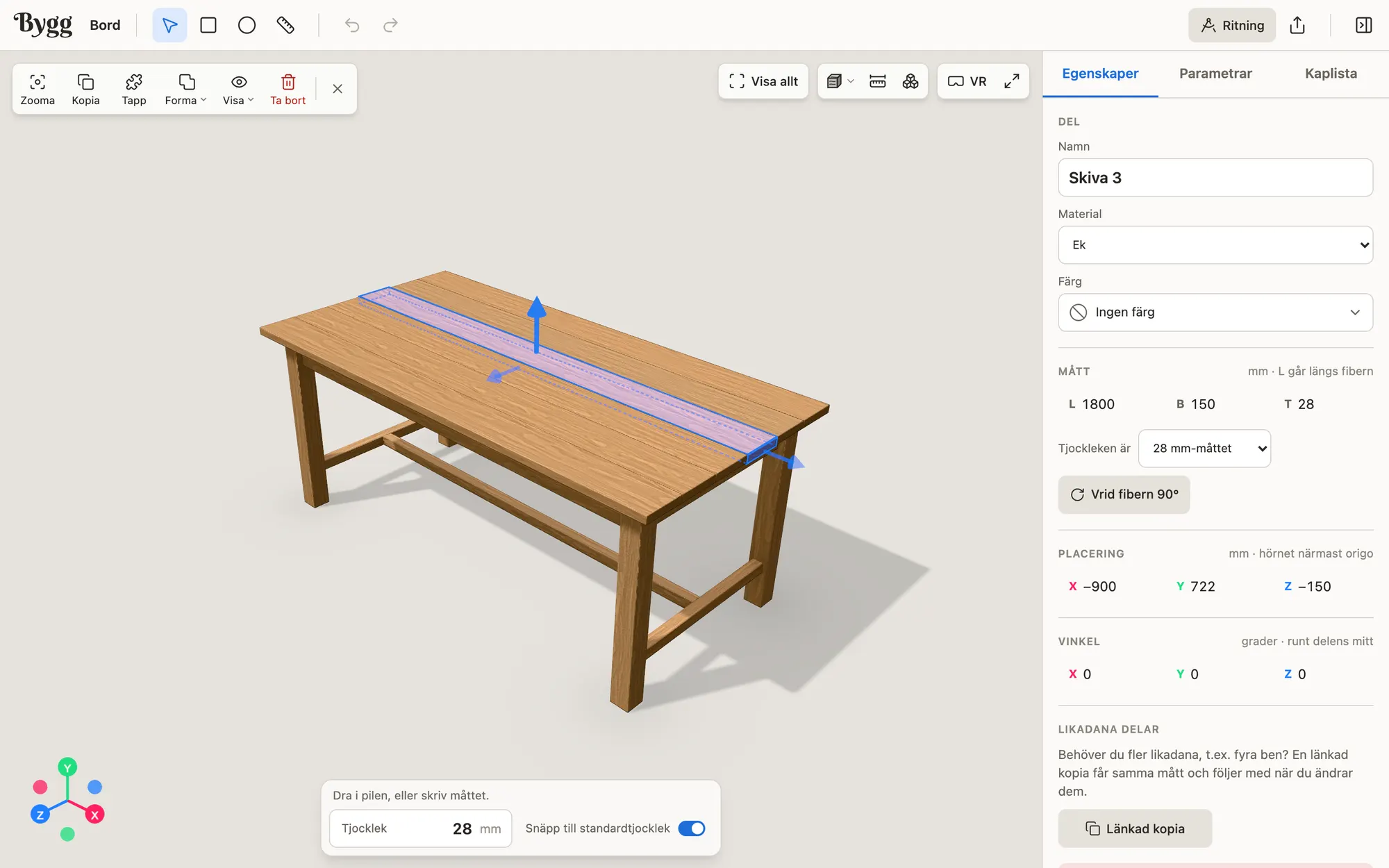The width and height of the screenshot is (1389, 868).
Task: Click the red X axis on gizmo
Action: click(95, 815)
